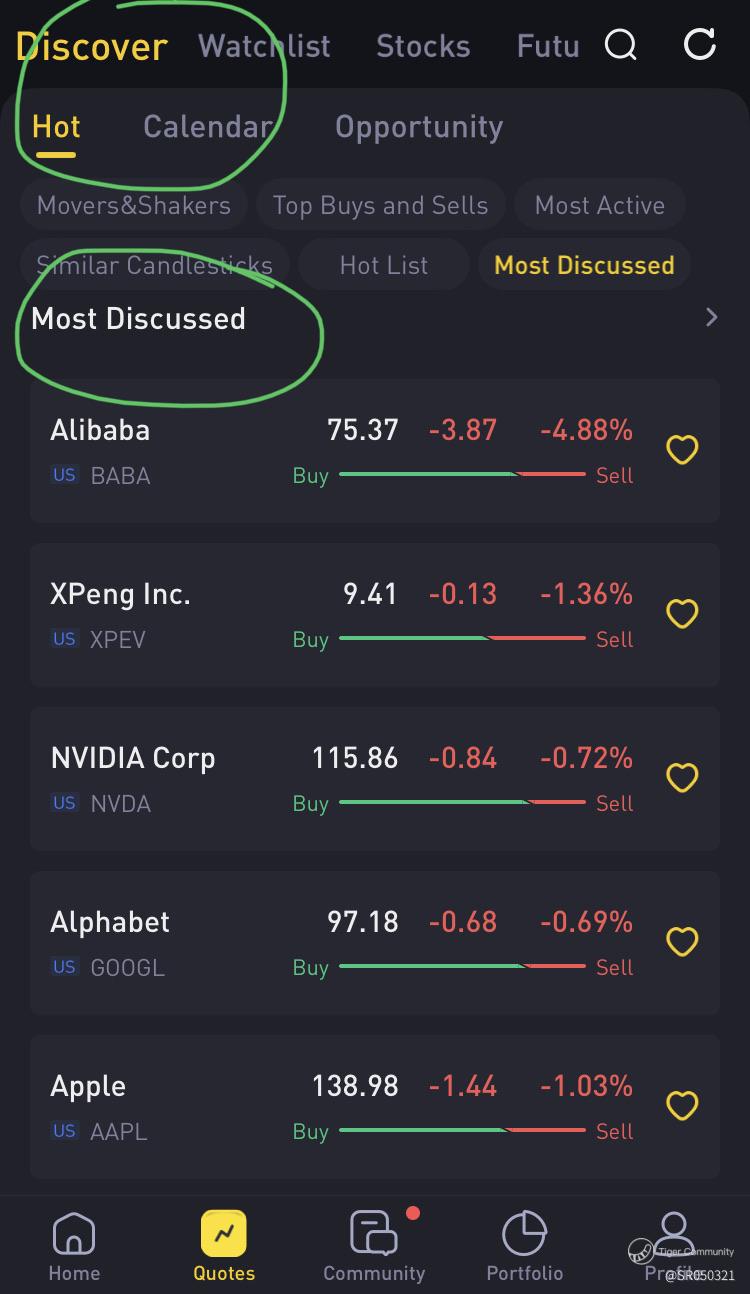Toggle Apple watchlist heart
This screenshot has height=1294, width=750.
click(x=682, y=1106)
